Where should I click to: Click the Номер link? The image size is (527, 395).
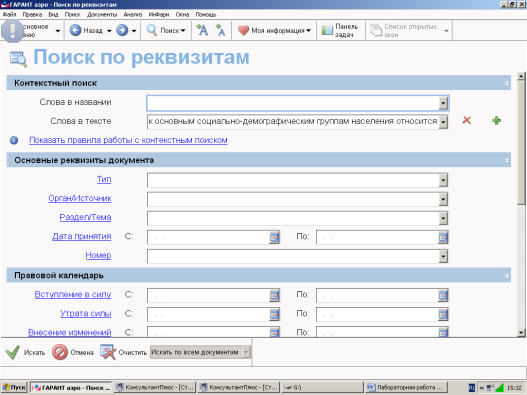[x=98, y=255]
